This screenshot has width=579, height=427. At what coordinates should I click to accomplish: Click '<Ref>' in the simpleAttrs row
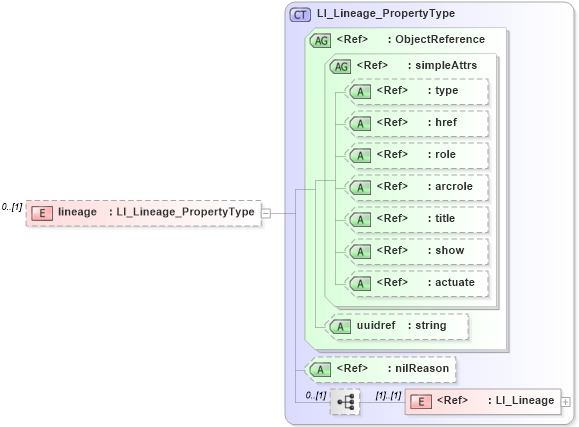(x=372, y=65)
